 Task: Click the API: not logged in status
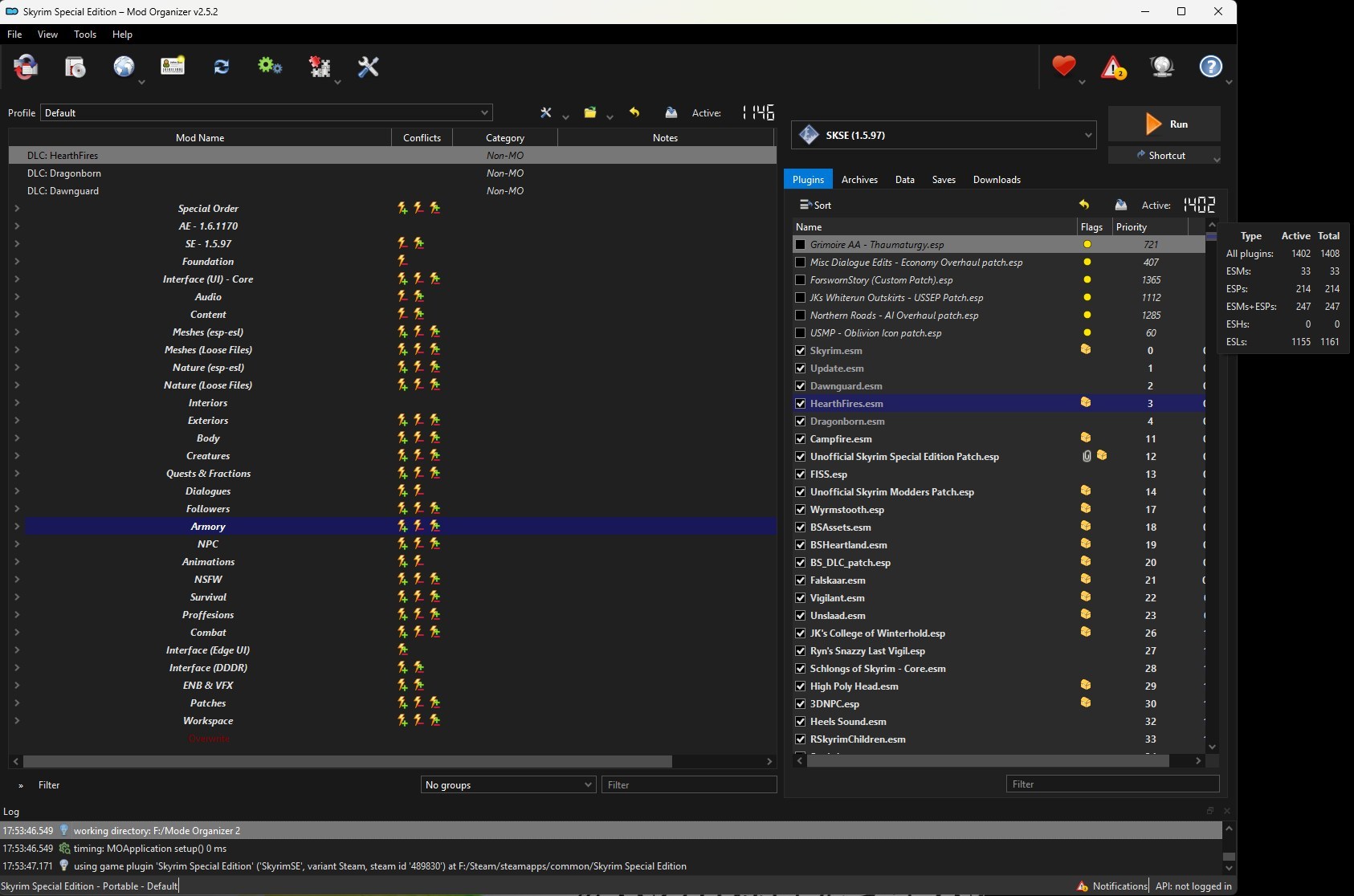(1193, 886)
